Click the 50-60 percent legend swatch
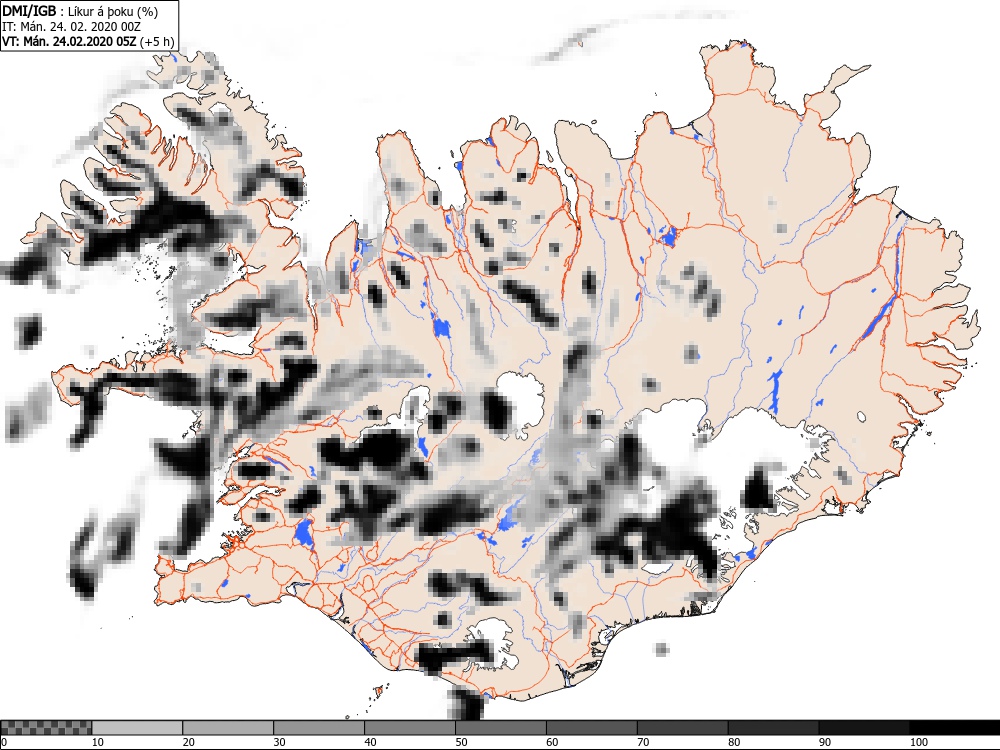 click(501, 728)
